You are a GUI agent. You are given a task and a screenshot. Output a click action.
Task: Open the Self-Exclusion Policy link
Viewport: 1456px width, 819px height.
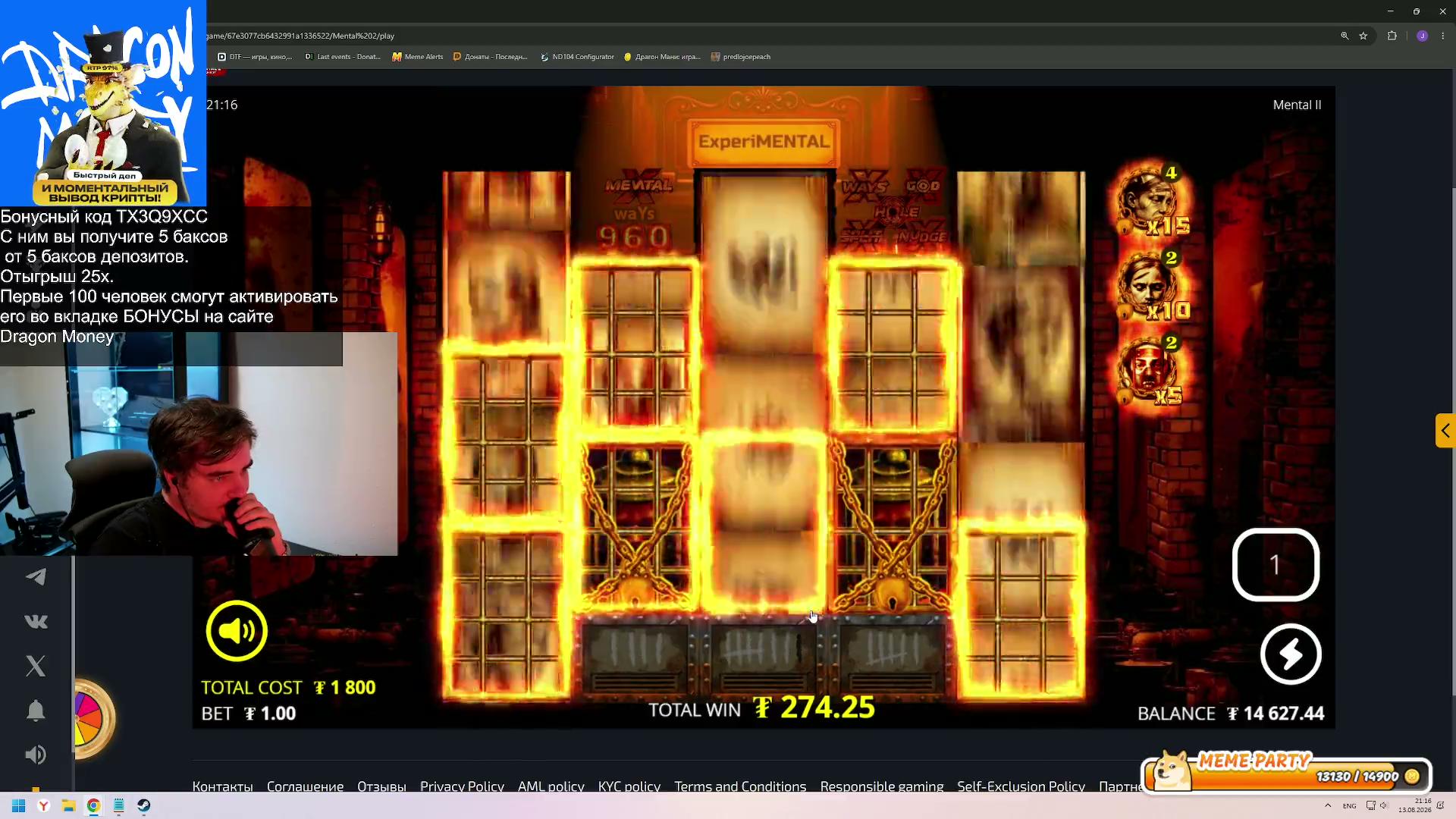[x=1021, y=786]
